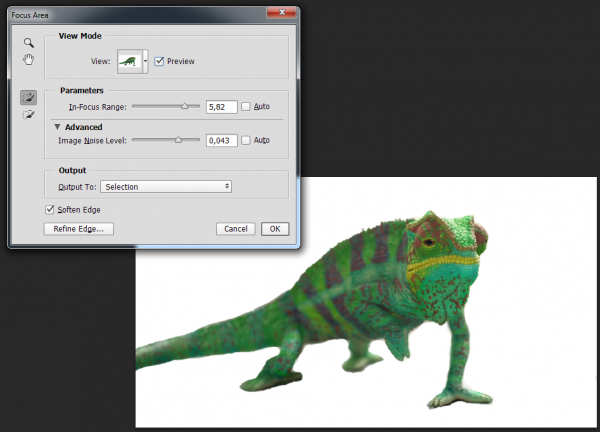Select the Focus Area Subtract tool
600x432 pixels.
pos(30,115)
